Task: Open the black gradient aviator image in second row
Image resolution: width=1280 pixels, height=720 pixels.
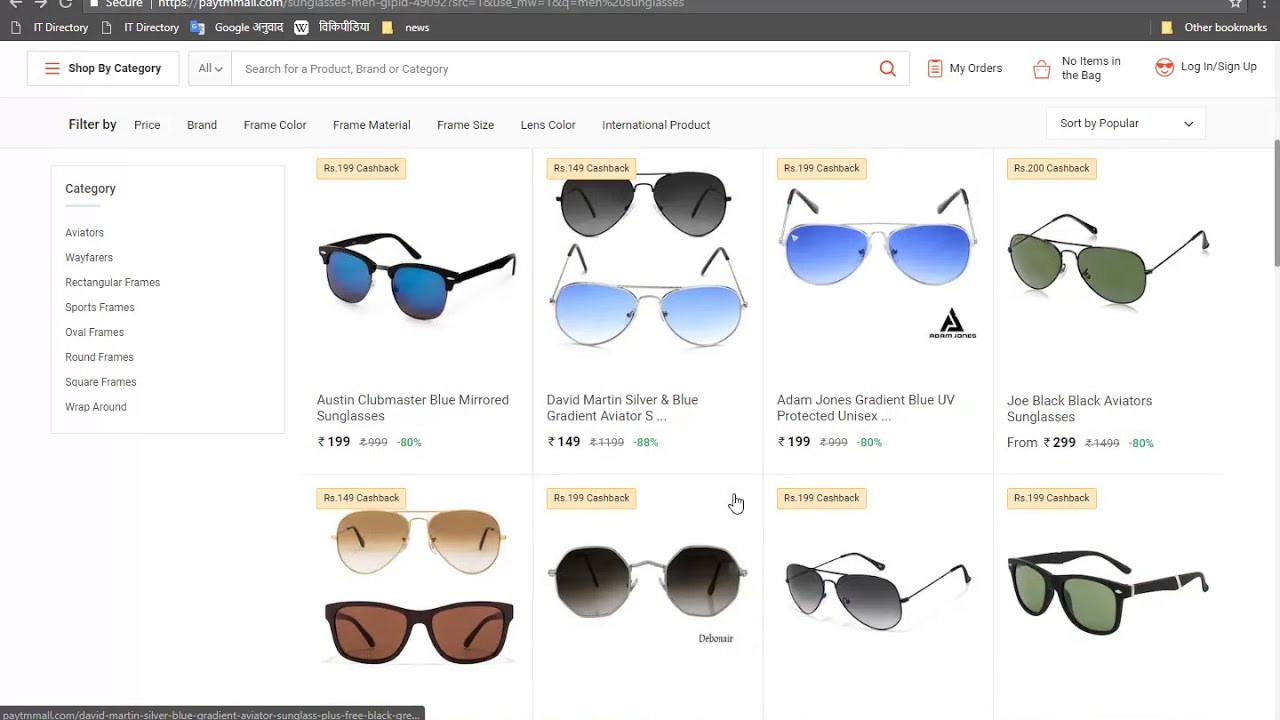Action: (877, 590)
